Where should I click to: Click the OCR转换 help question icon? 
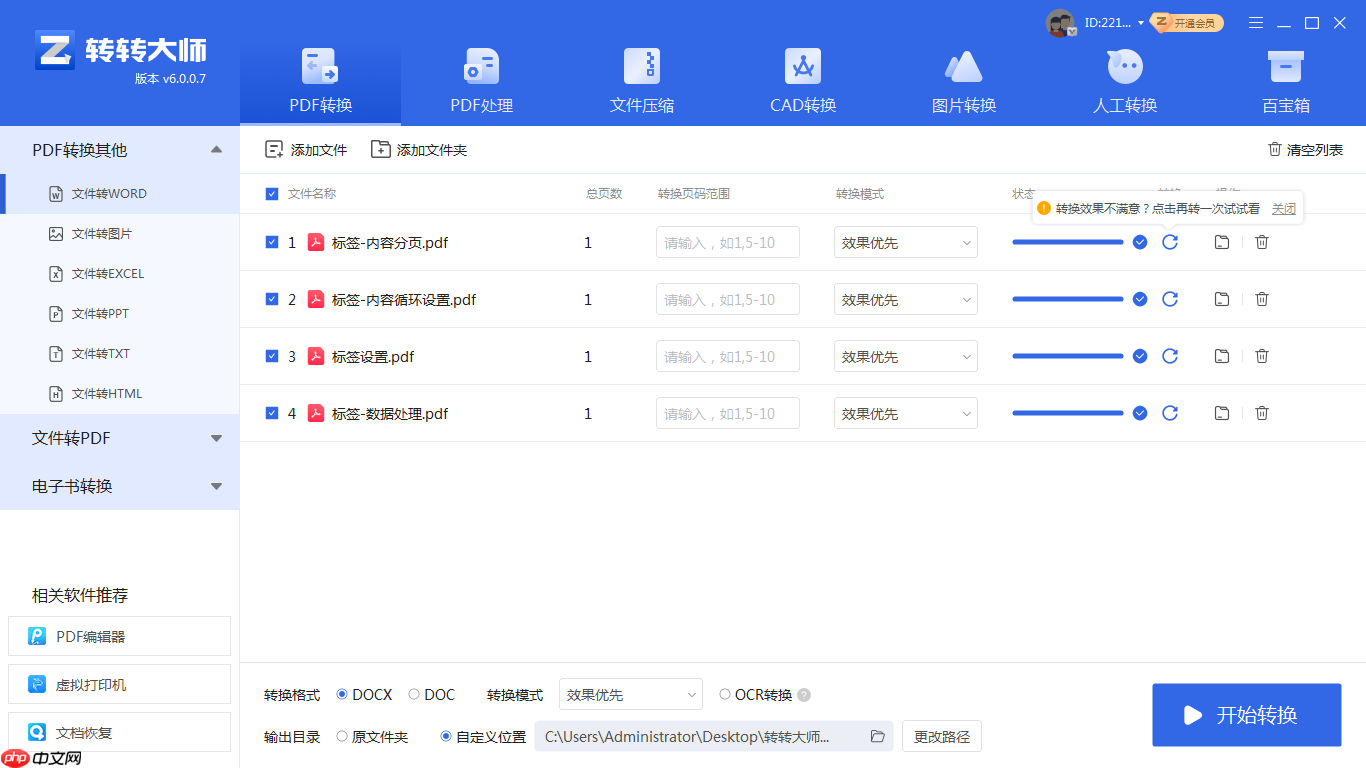click(x=804, y=695)
